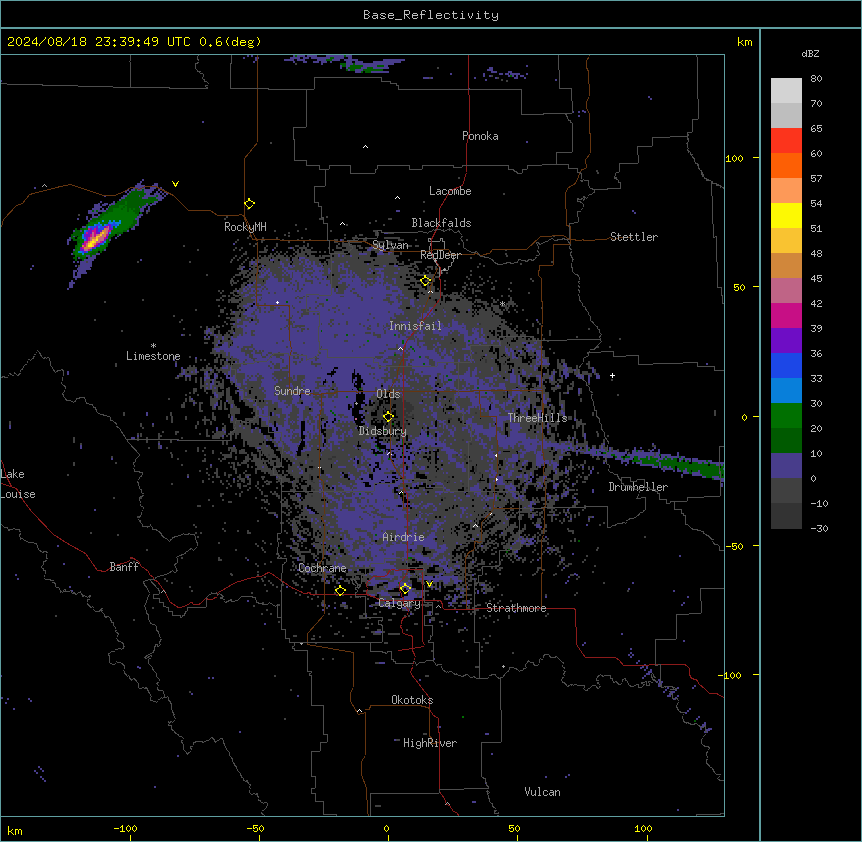Click the Innisfail city label
This screenshot has width=862, height=842.
415,326
